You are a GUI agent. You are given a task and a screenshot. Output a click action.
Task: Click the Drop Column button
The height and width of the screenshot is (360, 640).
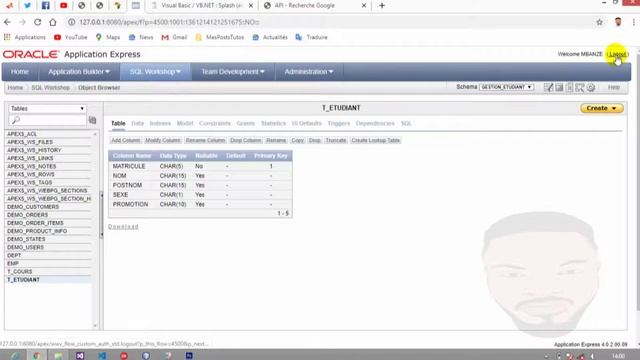coord(245,140)
